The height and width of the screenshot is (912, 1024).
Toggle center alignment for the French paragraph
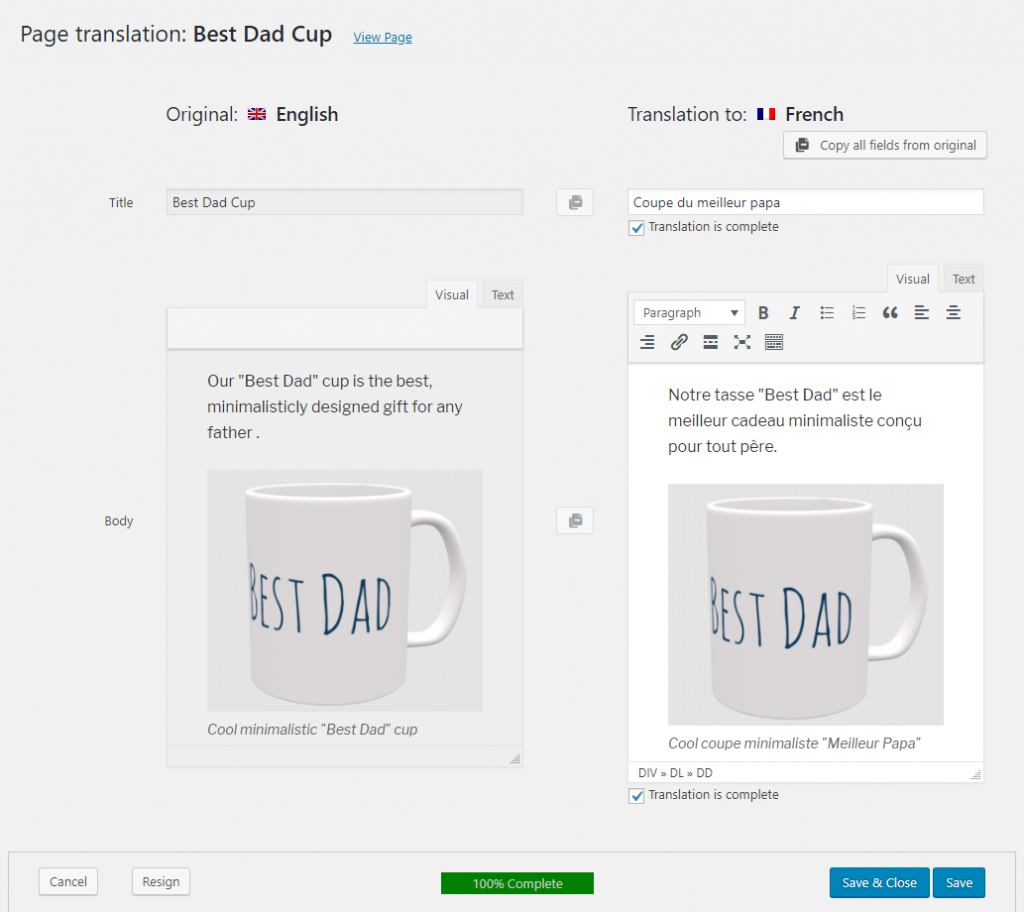coord(953,312)
